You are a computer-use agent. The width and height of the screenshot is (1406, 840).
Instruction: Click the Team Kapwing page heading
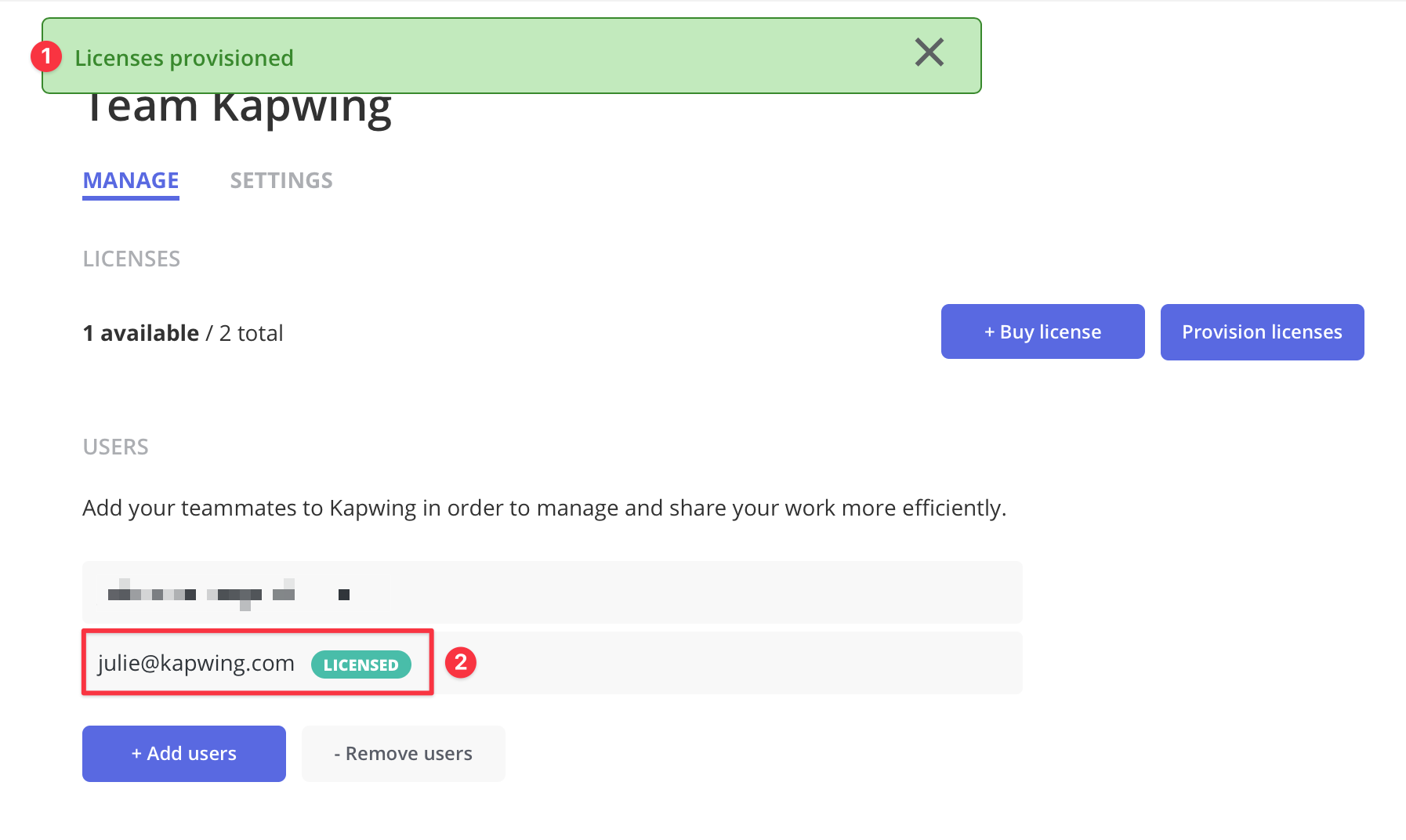[x=237, y=110]
